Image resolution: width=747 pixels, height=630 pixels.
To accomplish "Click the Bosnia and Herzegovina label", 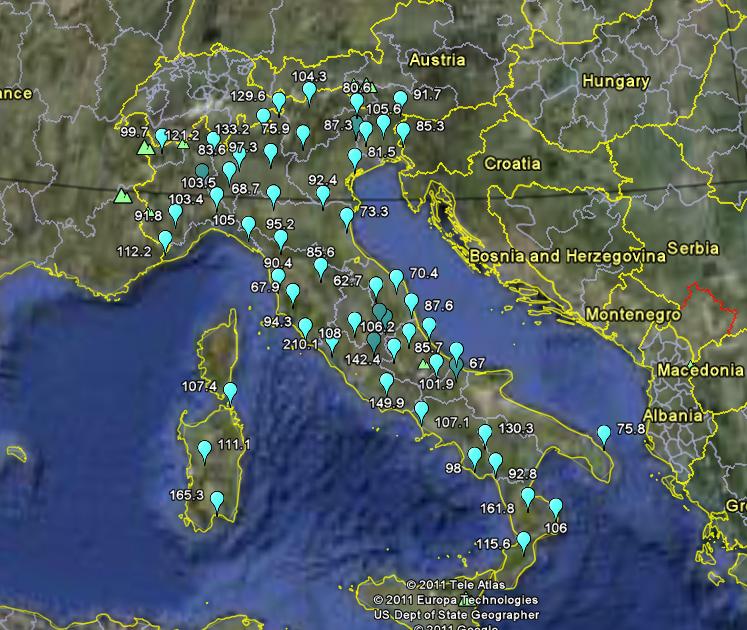I will tap(567, 256).
